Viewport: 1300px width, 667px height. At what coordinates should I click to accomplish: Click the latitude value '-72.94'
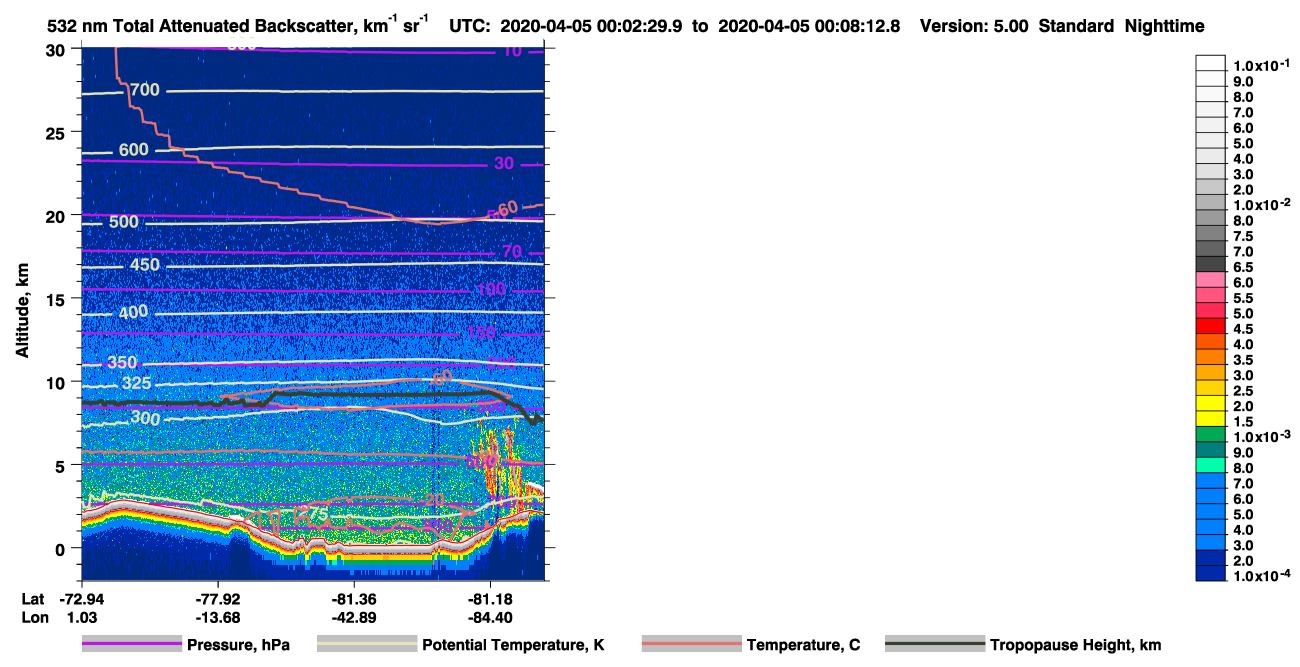coord(80,600)
